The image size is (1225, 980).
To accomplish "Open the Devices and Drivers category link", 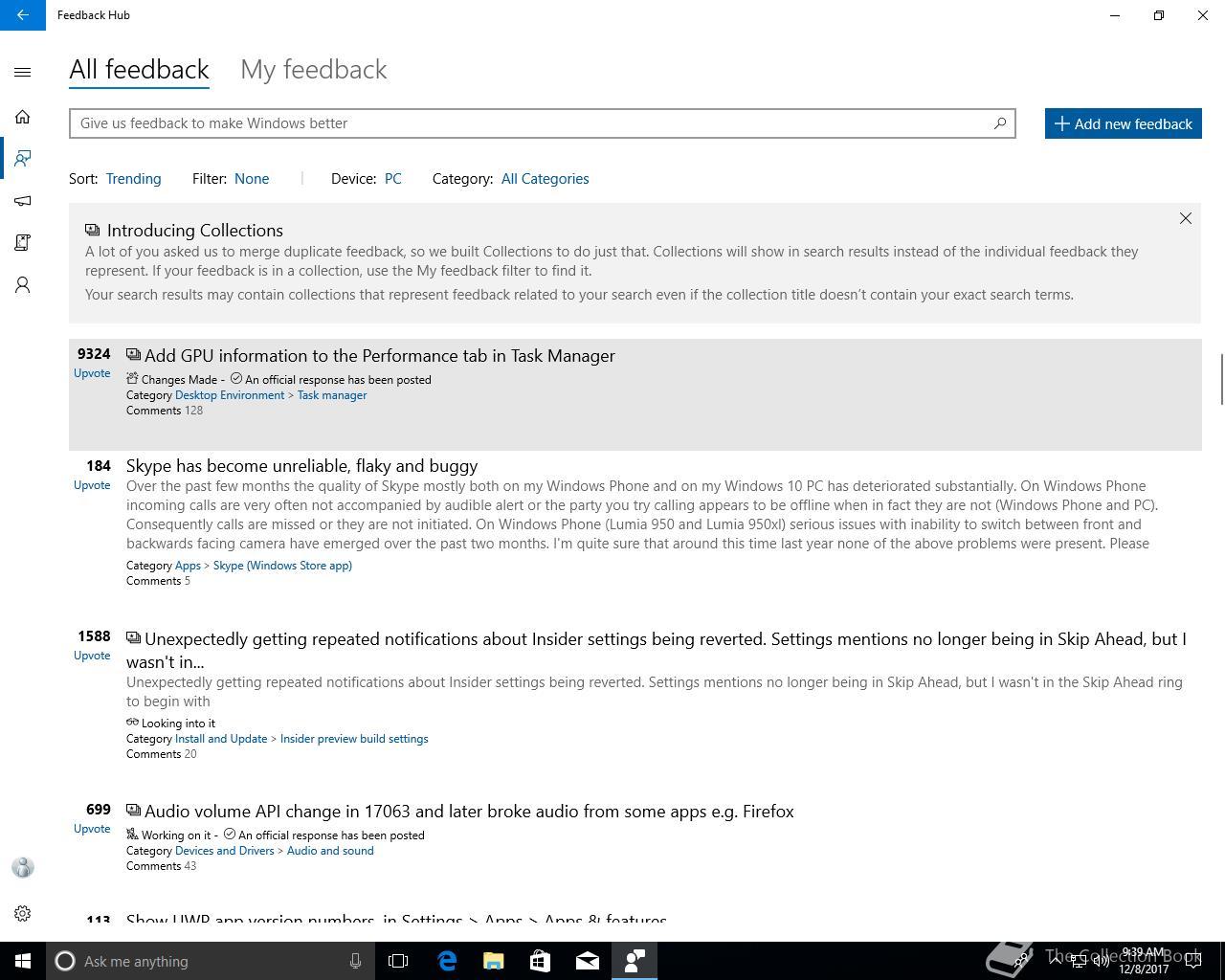I will (225, 851).
